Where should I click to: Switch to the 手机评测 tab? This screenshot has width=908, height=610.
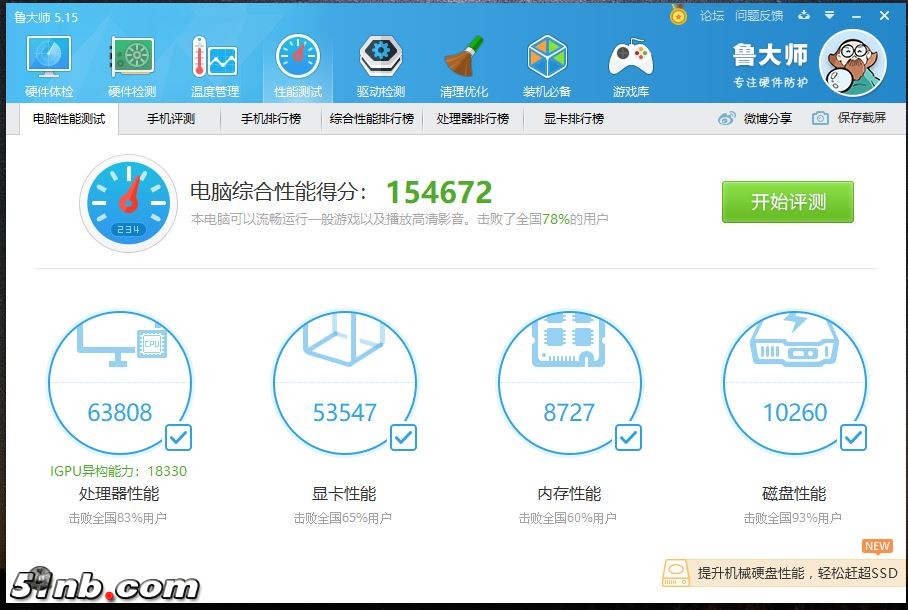(x=171, y=119)
